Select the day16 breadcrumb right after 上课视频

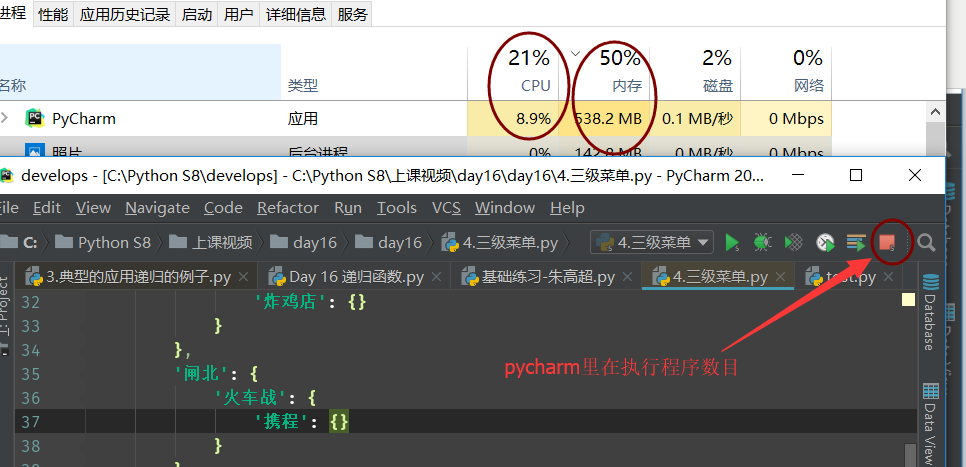[x=304, y=243]
